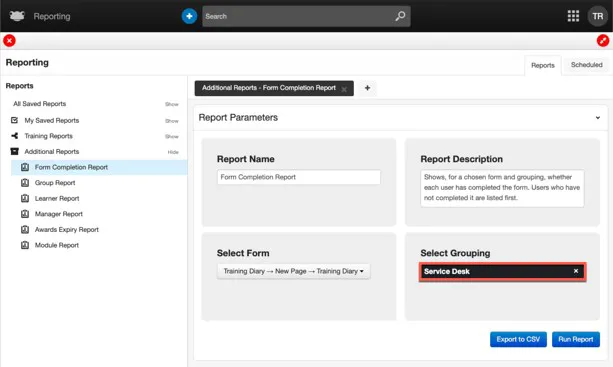Click the red expand arrow circle
613x367 pixels.
(x=603, y=40)
